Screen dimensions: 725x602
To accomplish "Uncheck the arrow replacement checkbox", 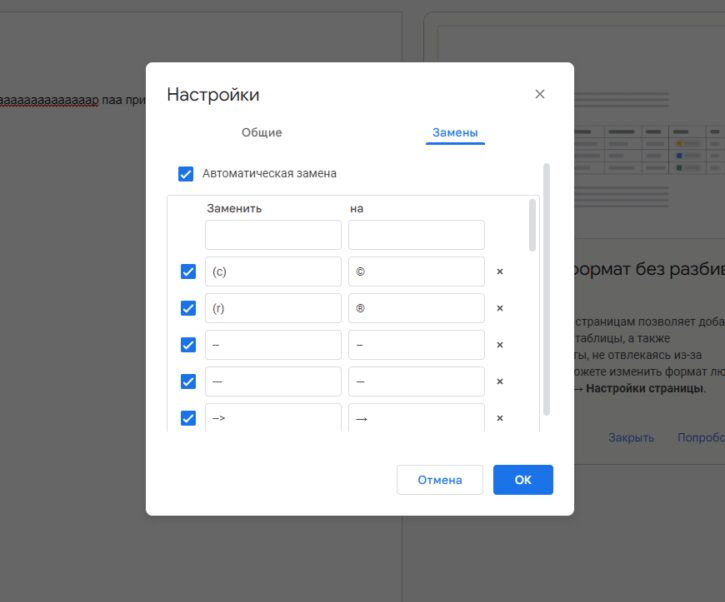I will [x=188, y=418].
